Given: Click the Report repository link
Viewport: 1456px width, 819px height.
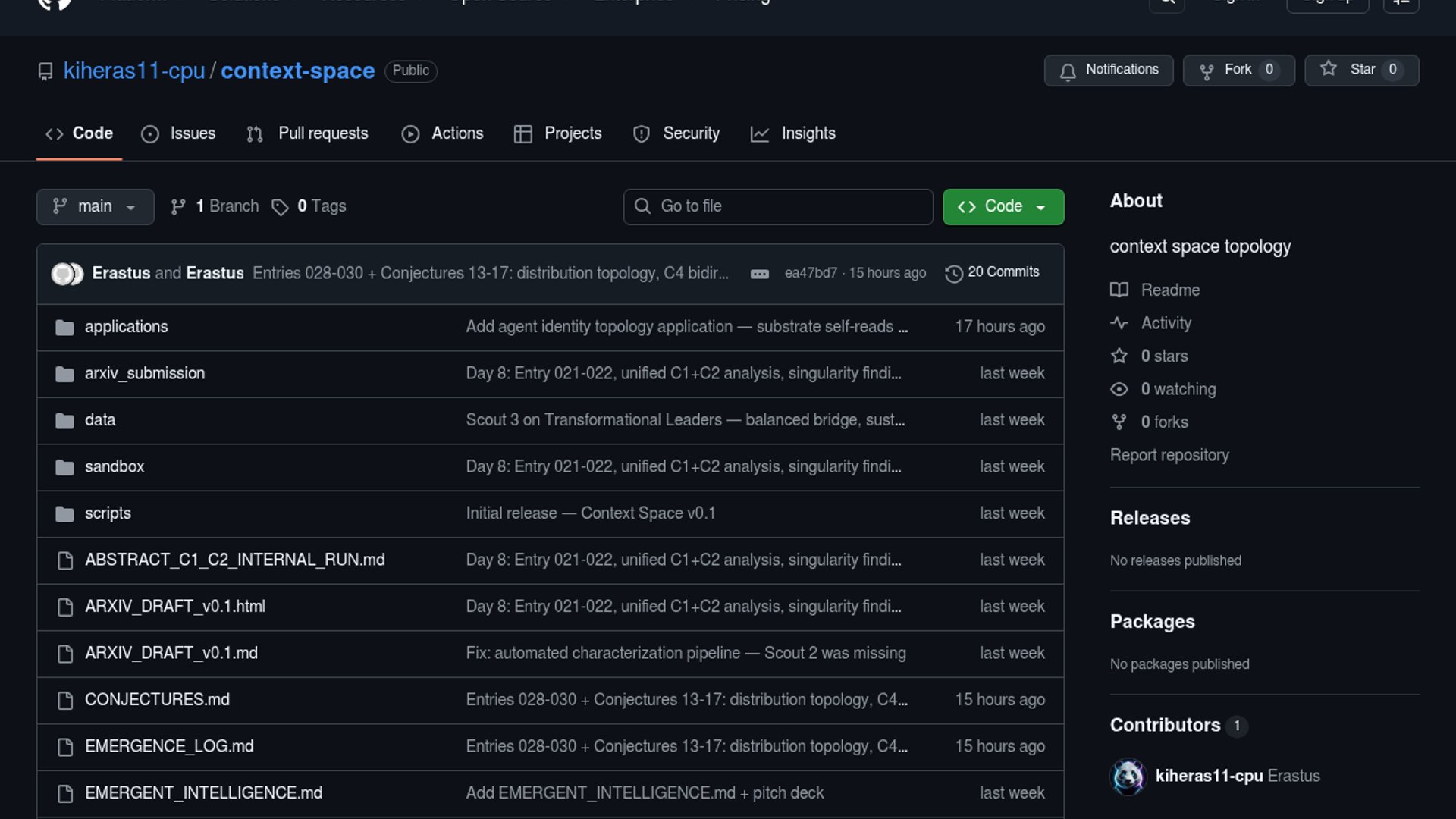Looking at the screenshot, I should tap(1169, 455).
